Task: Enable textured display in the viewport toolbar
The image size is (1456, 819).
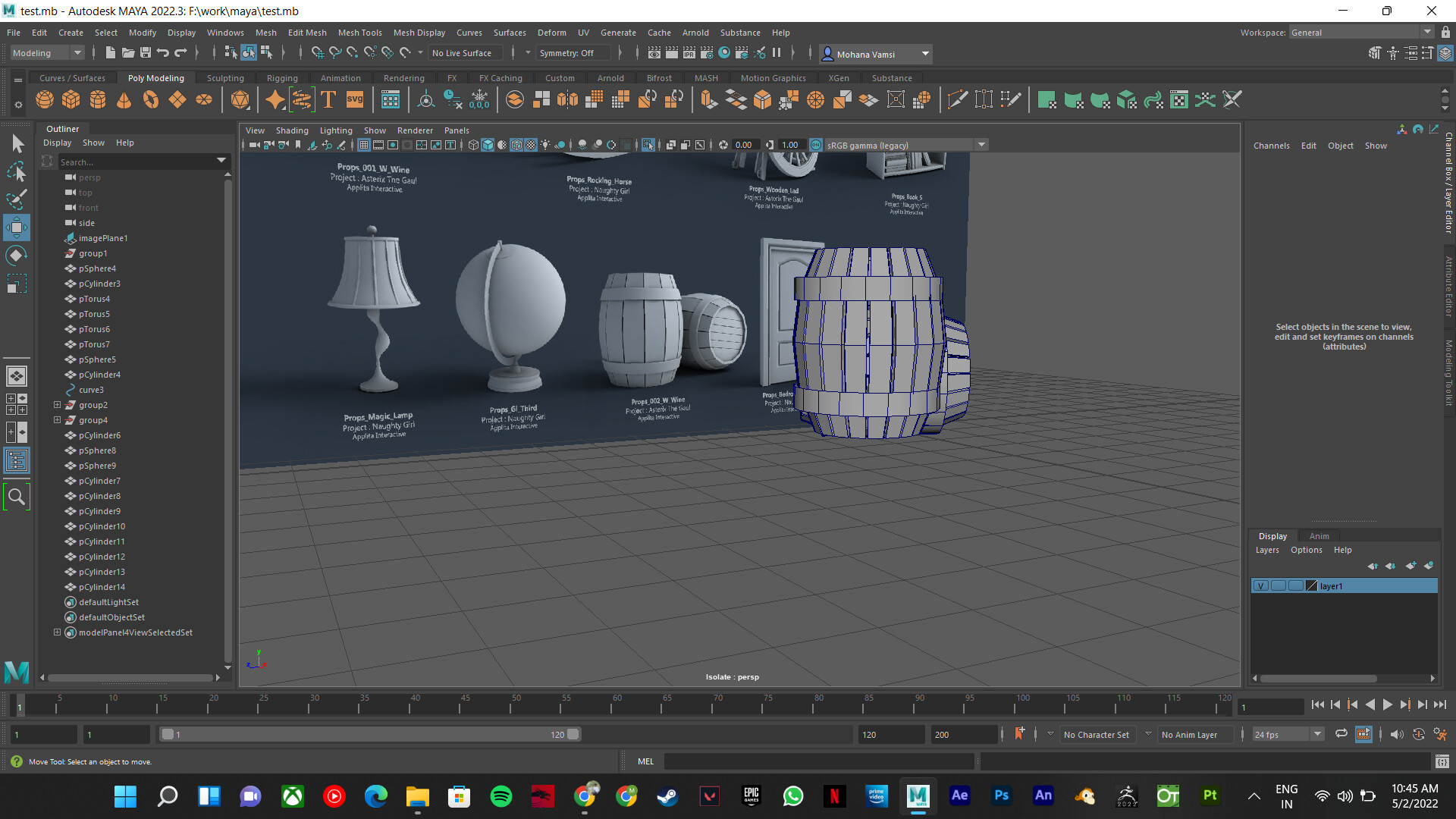Action: (x=531, y=145)
